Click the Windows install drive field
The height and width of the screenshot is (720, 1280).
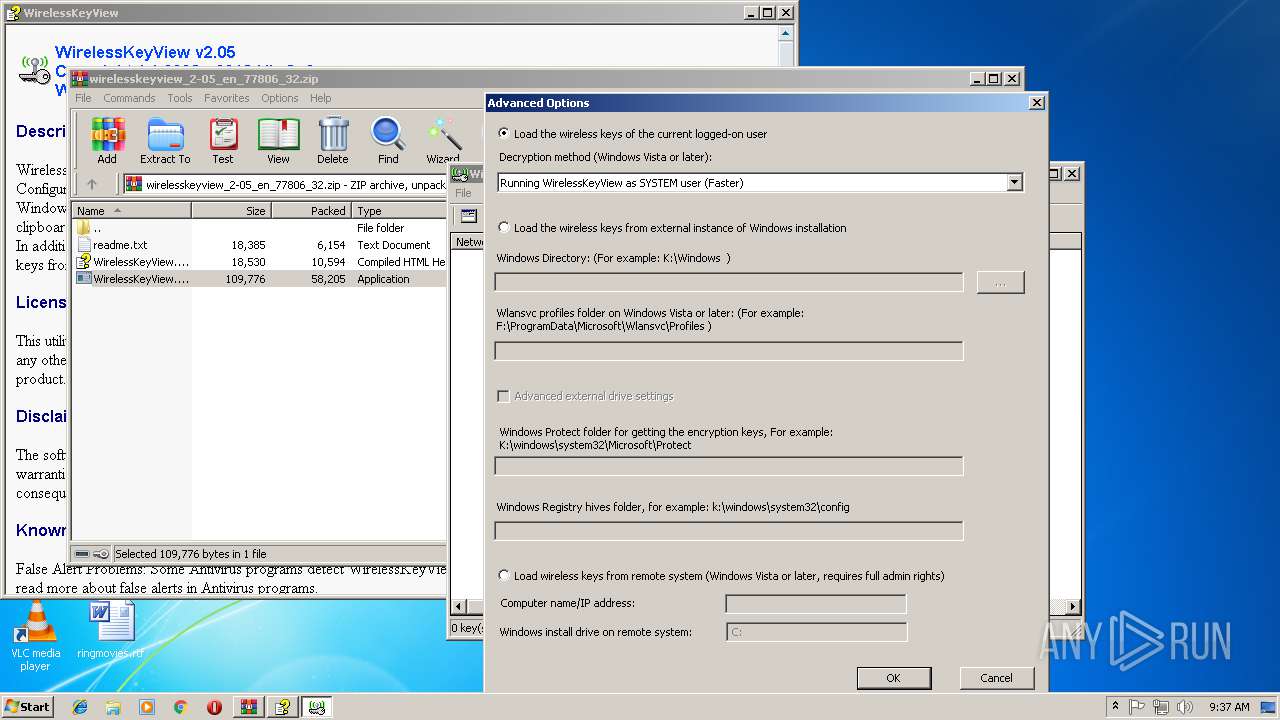tap(816, 632)
